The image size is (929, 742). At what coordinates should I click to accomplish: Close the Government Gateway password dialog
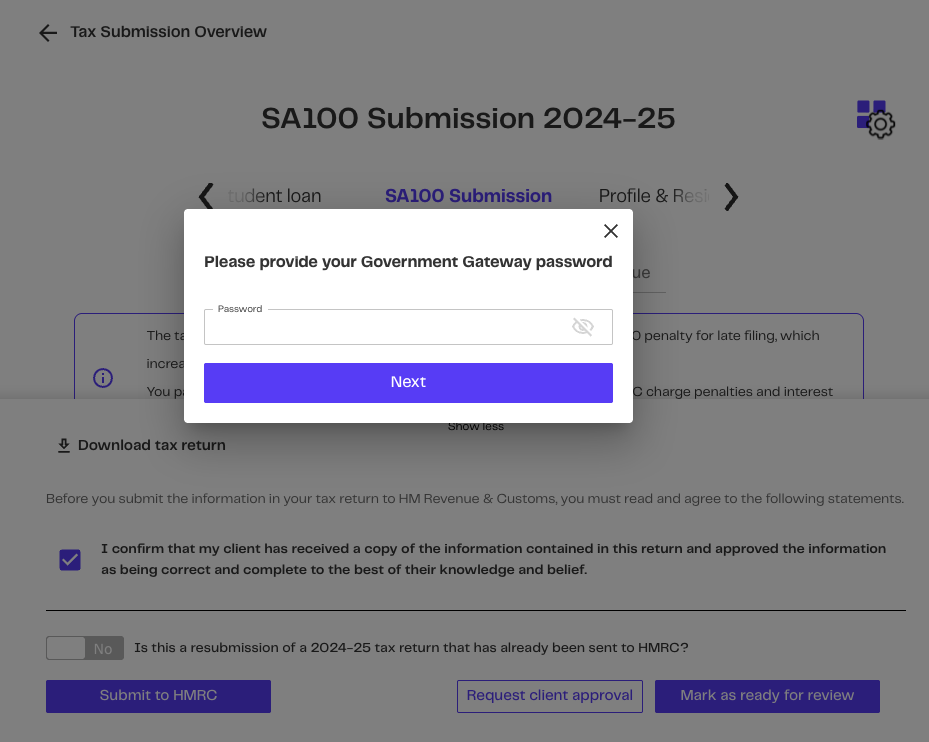[611, 231]
